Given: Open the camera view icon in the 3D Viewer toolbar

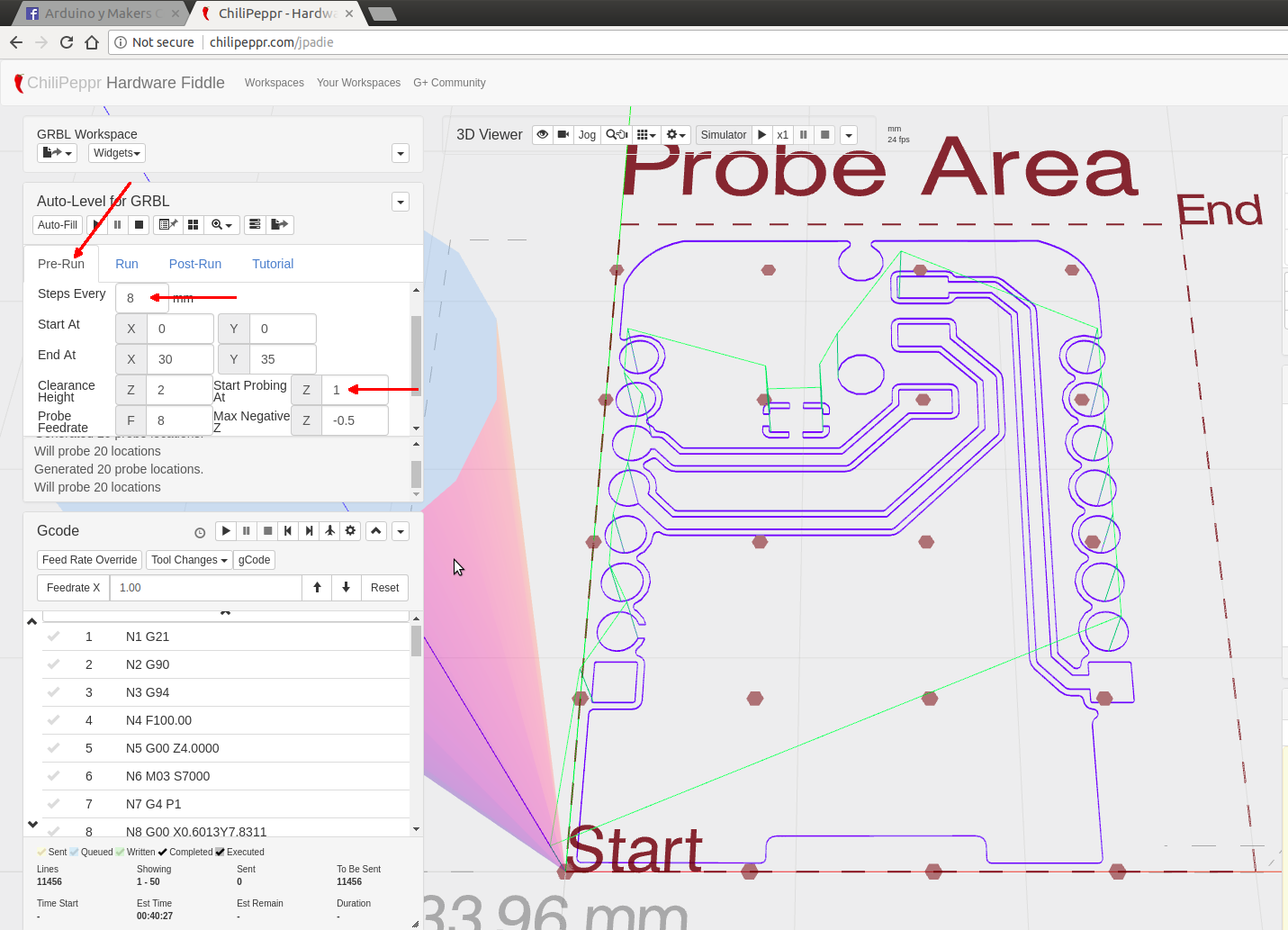Looking at the screenshot, I should coord(563,134).
